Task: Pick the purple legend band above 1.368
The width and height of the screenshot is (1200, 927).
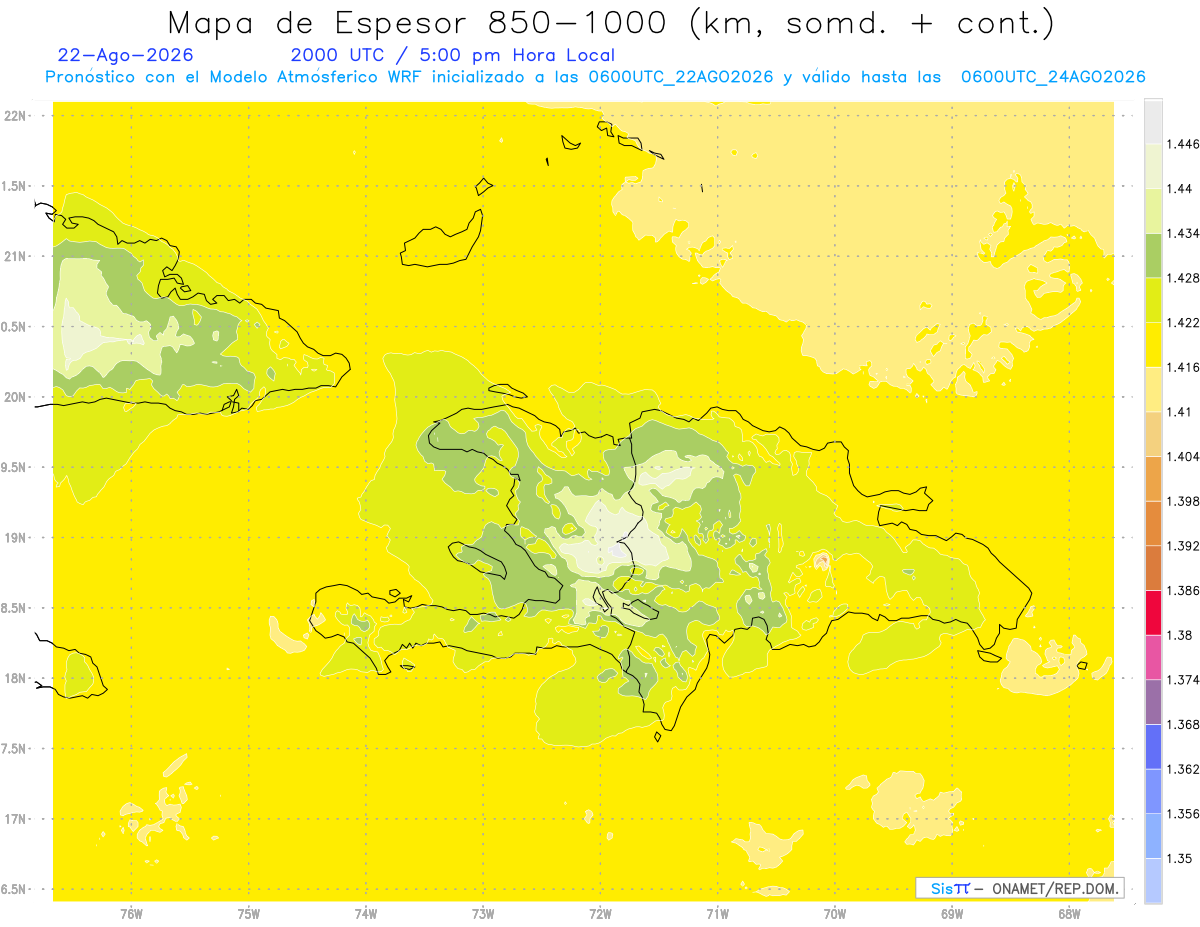Action: pyautogui.click(x=1153, y=702)
